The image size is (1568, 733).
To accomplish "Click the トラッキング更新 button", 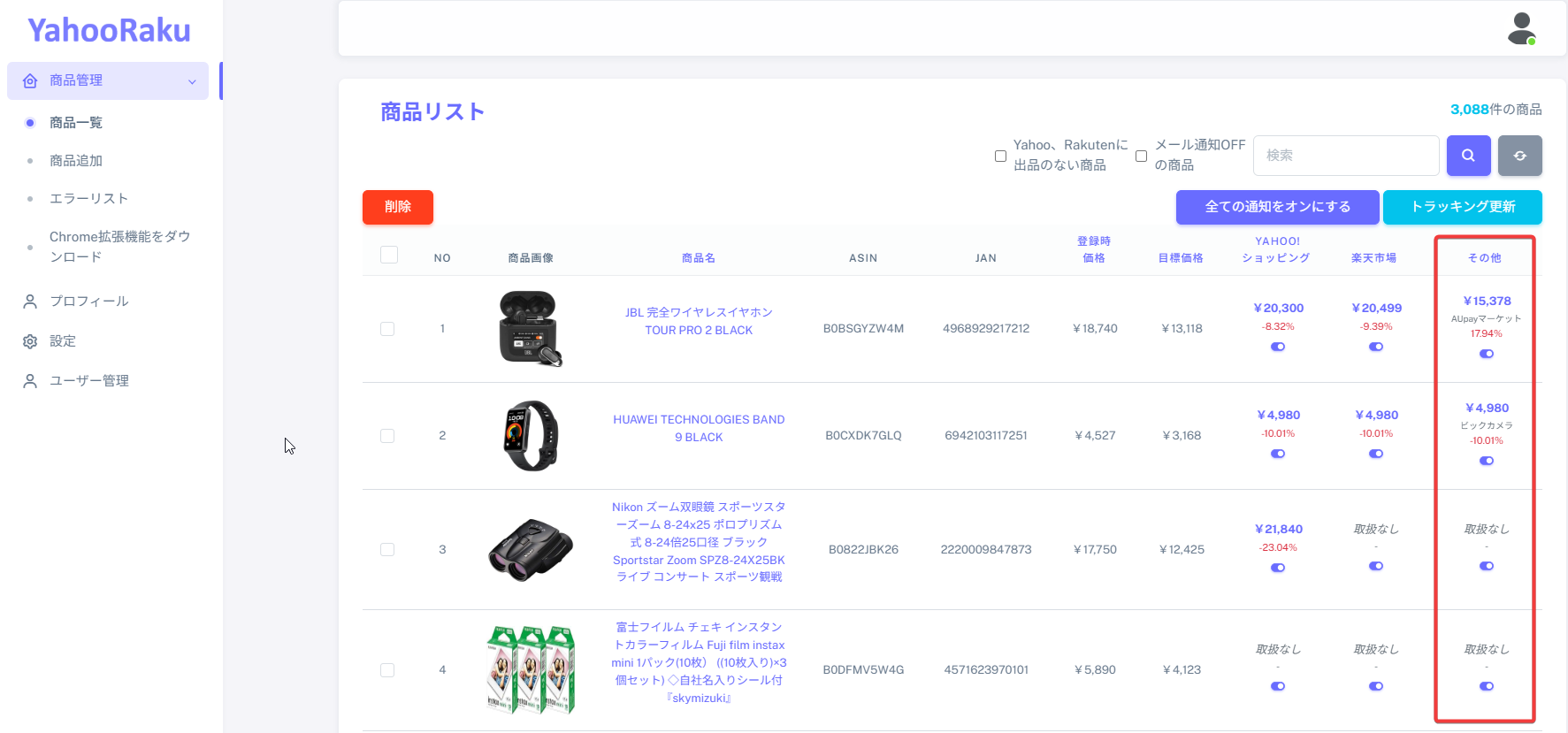I will 1462,207.
